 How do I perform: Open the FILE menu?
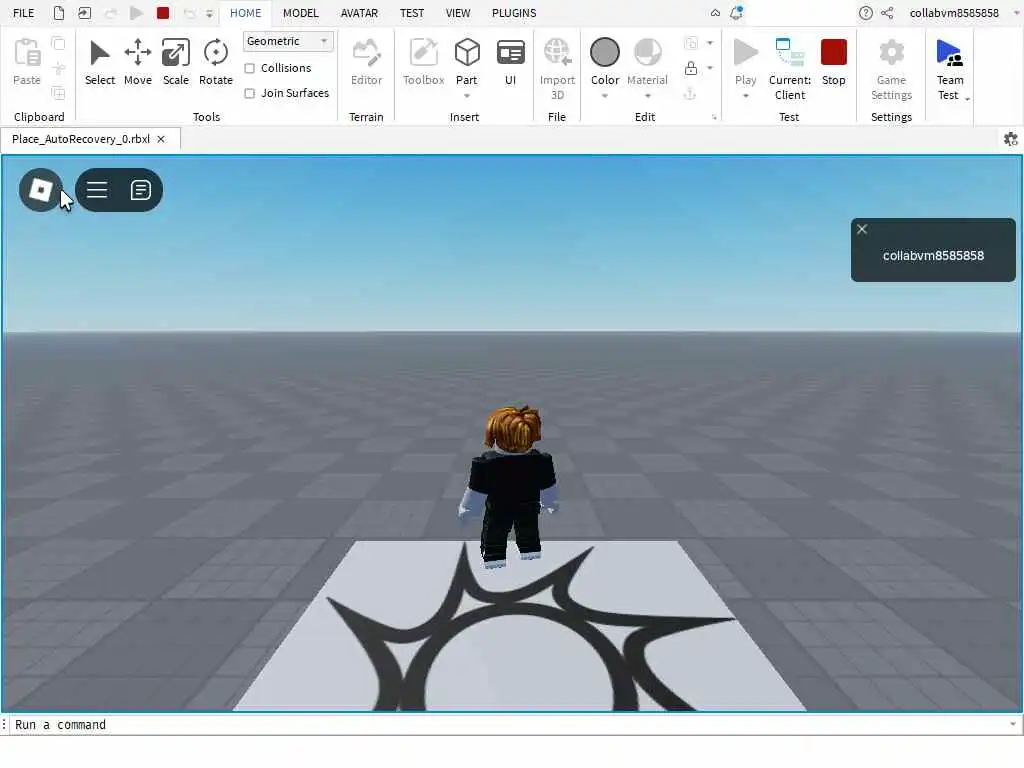coord(24,13)
